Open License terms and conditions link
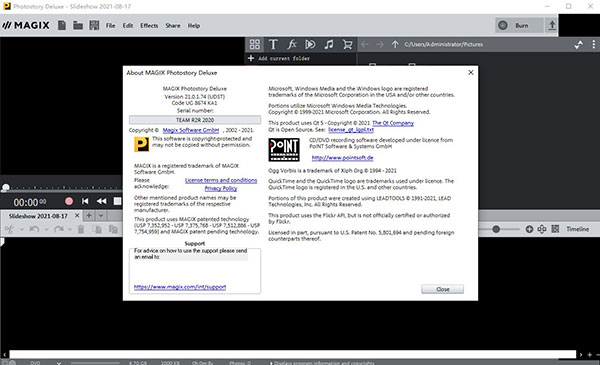This screenshot has width=600, height=365. point(221,180)
